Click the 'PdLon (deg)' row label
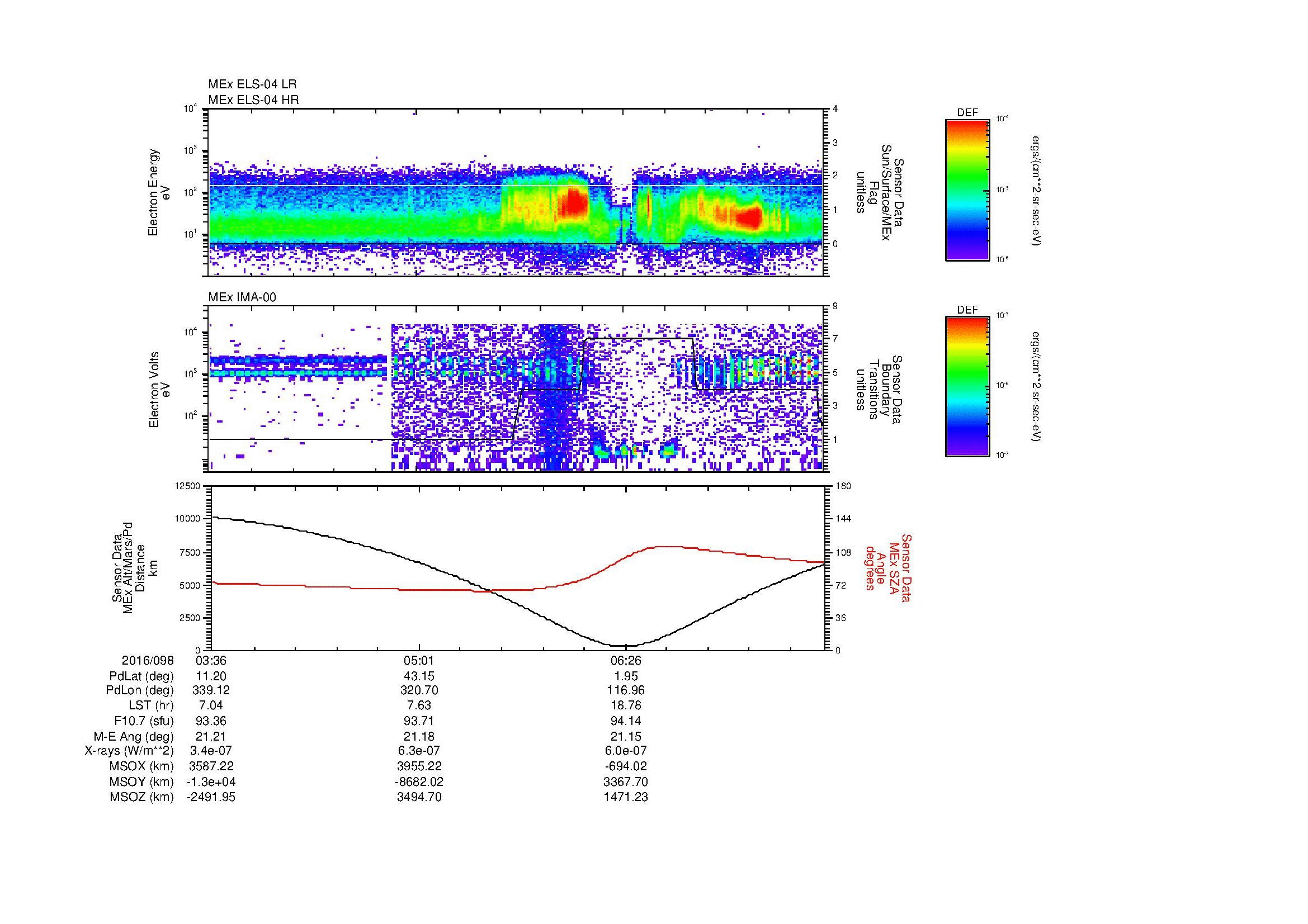The image size is (1308, 924). (141, 690)
